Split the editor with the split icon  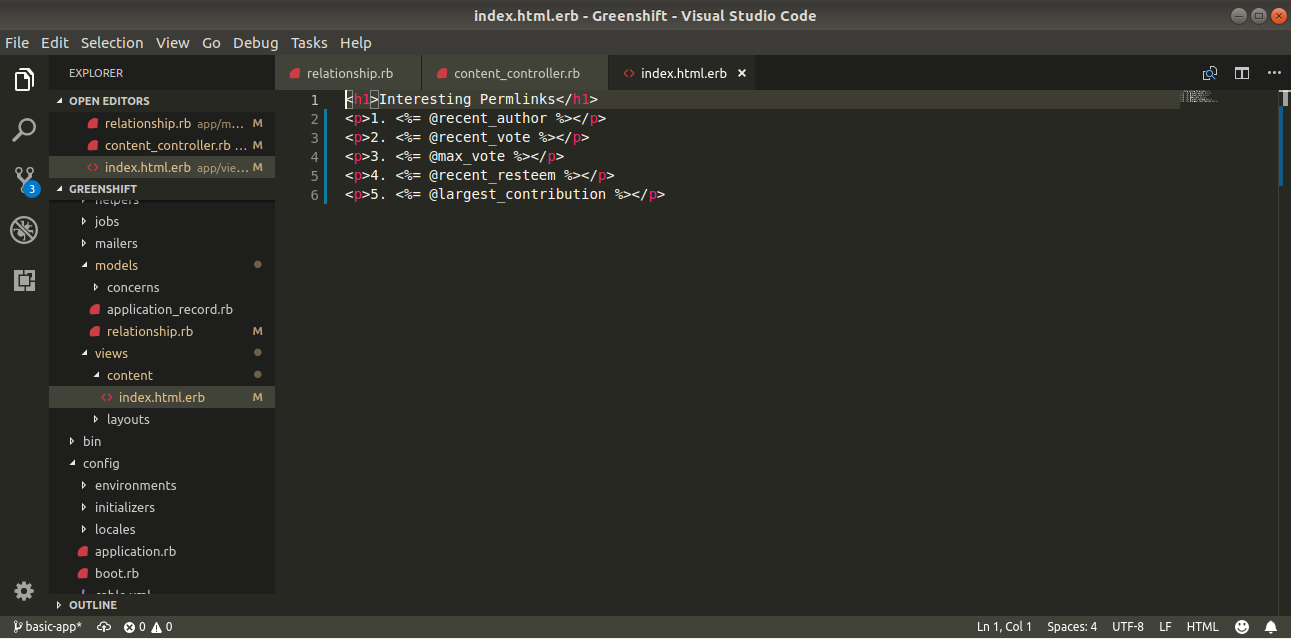coord(1242,73)
